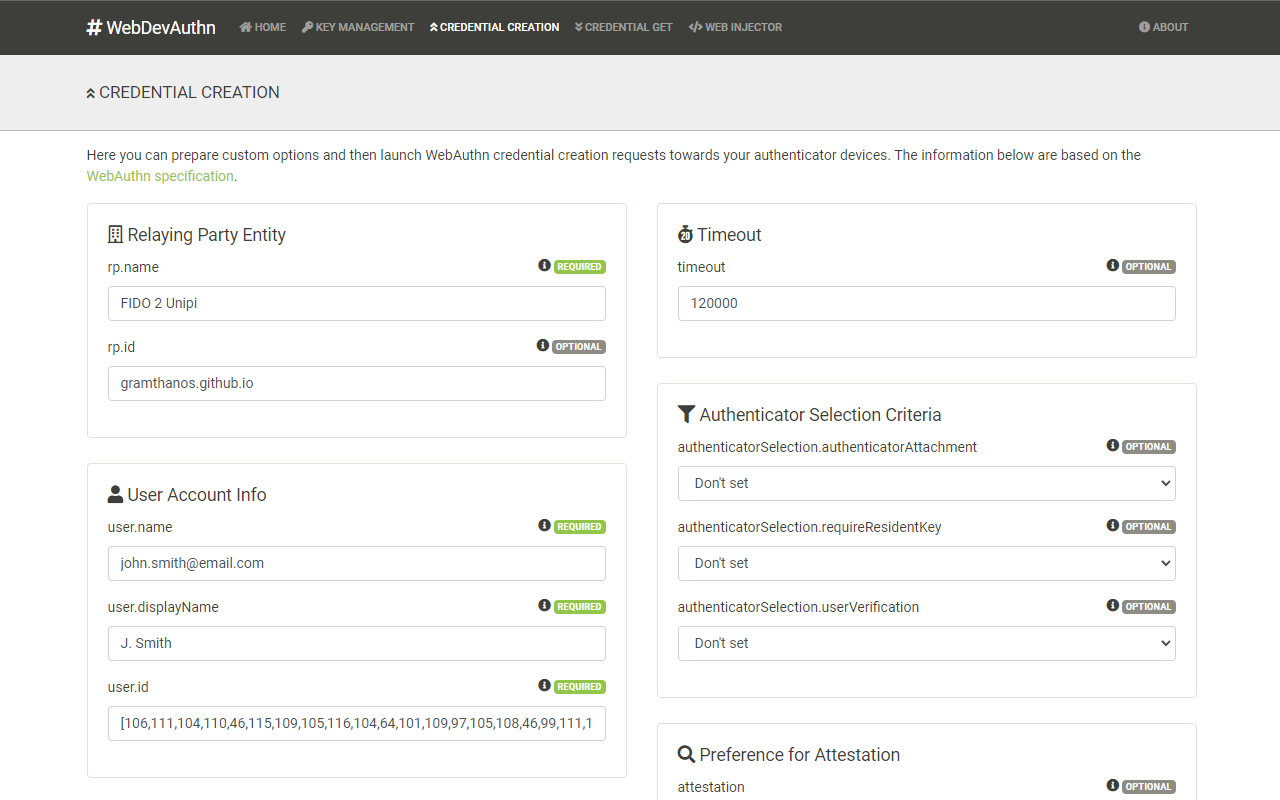Click the user.displayName info icon
This screenshot has height=800, width=1280.
[544, 606]
